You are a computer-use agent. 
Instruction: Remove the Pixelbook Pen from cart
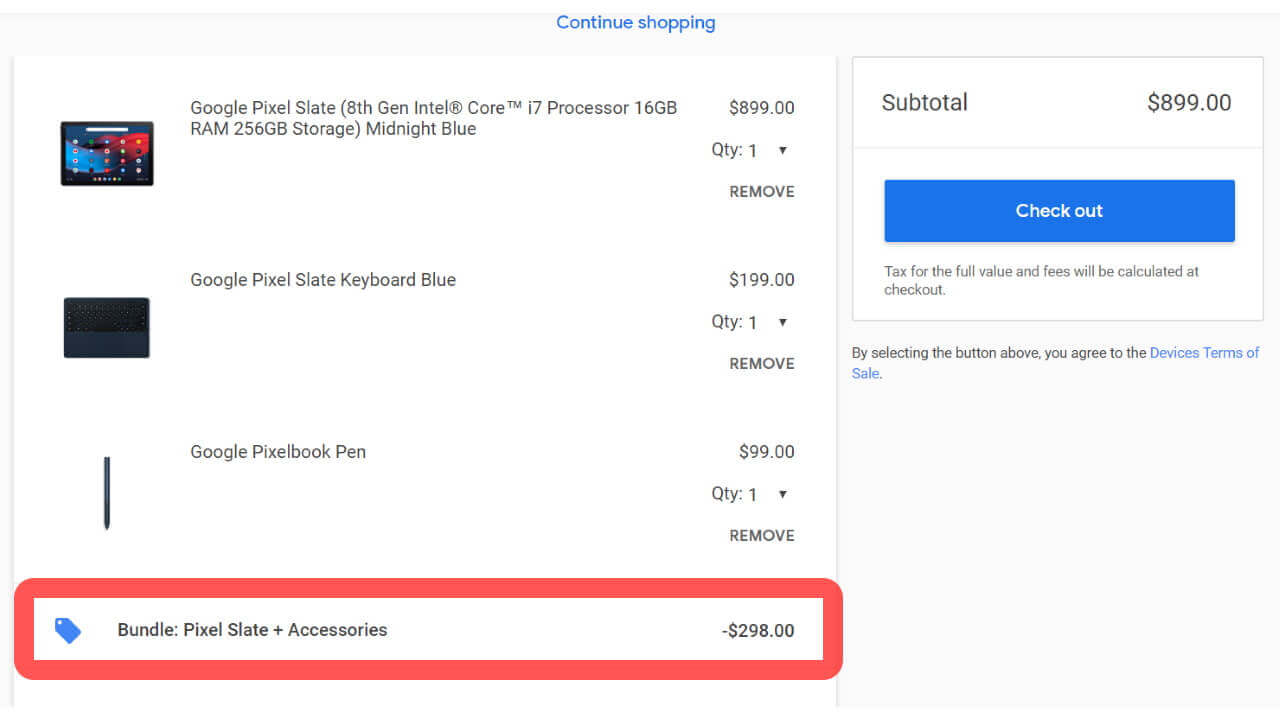762,536
